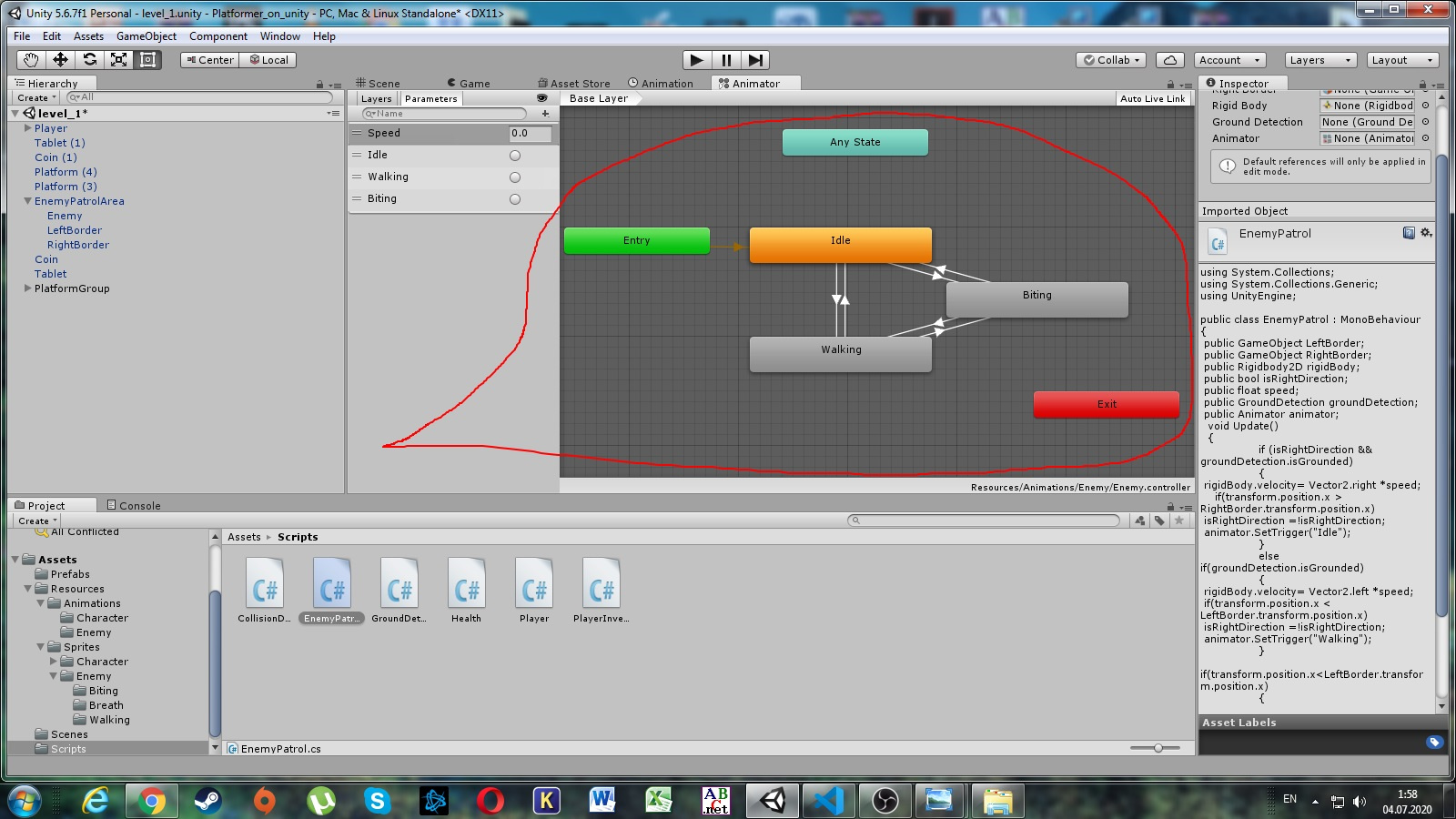Open the Layout dropdown
The image size is (1456, 819).
coord(1402,60)
